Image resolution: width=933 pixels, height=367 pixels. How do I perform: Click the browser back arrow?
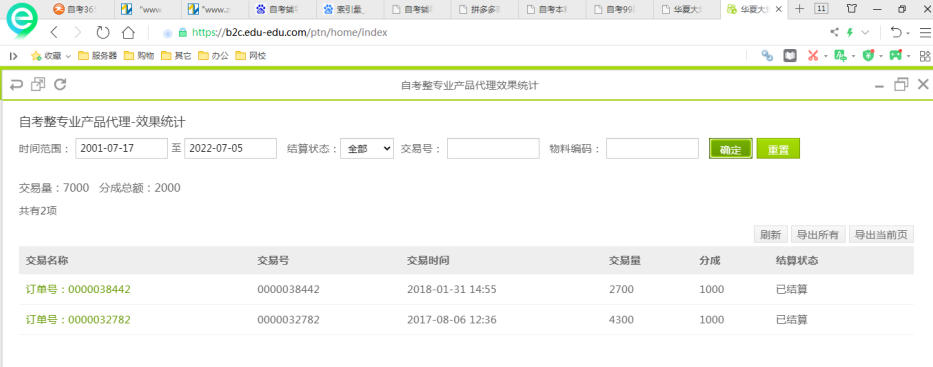(x=54, y=32)
